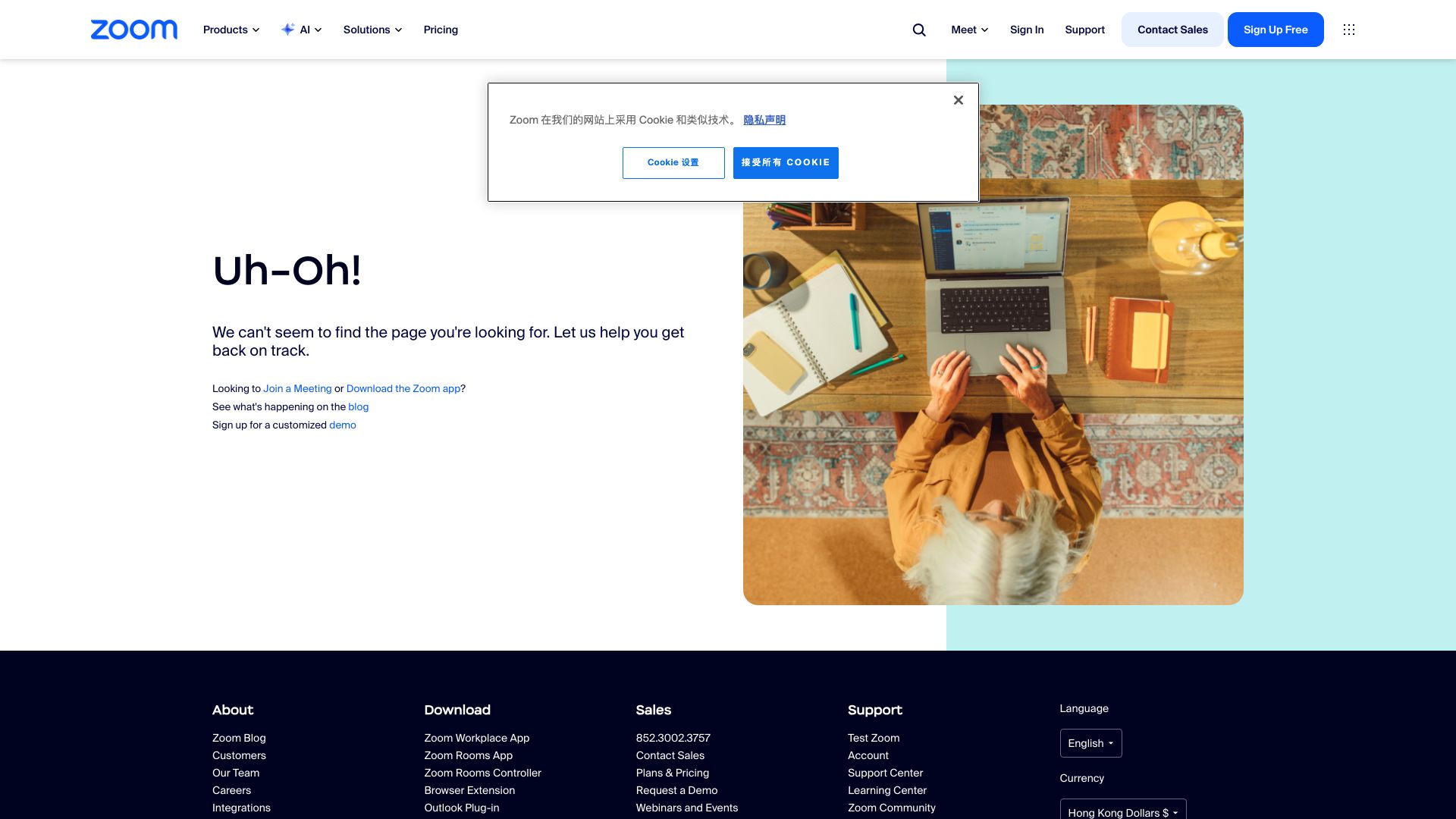Open Outlook Plug-in footer link
Viewport: 1456px width, 819px height.
point(462,808)
